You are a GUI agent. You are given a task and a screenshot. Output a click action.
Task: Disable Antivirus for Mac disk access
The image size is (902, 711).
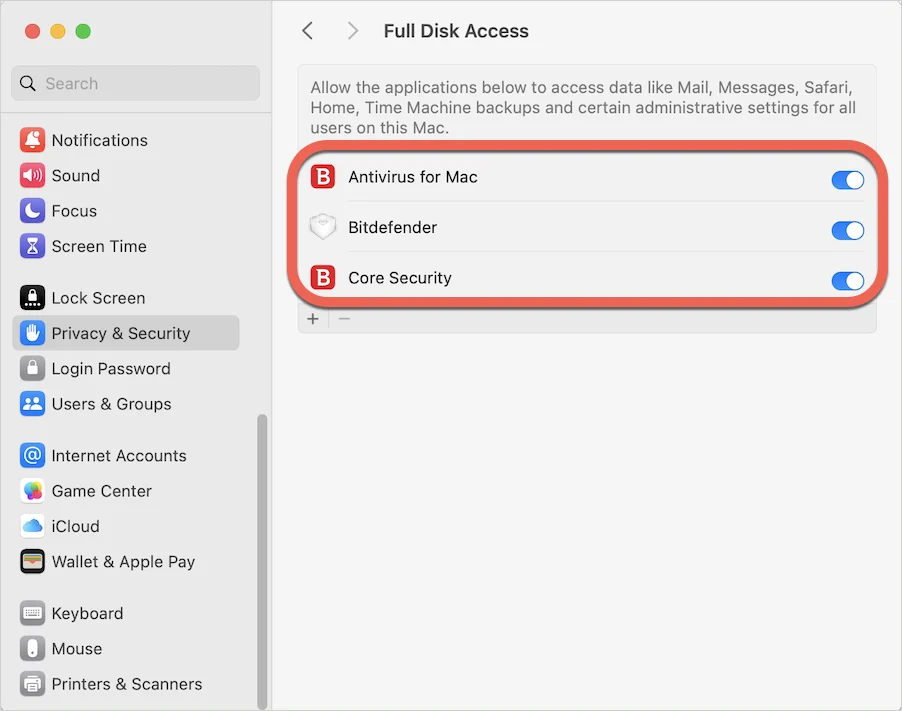click(847, 180)
